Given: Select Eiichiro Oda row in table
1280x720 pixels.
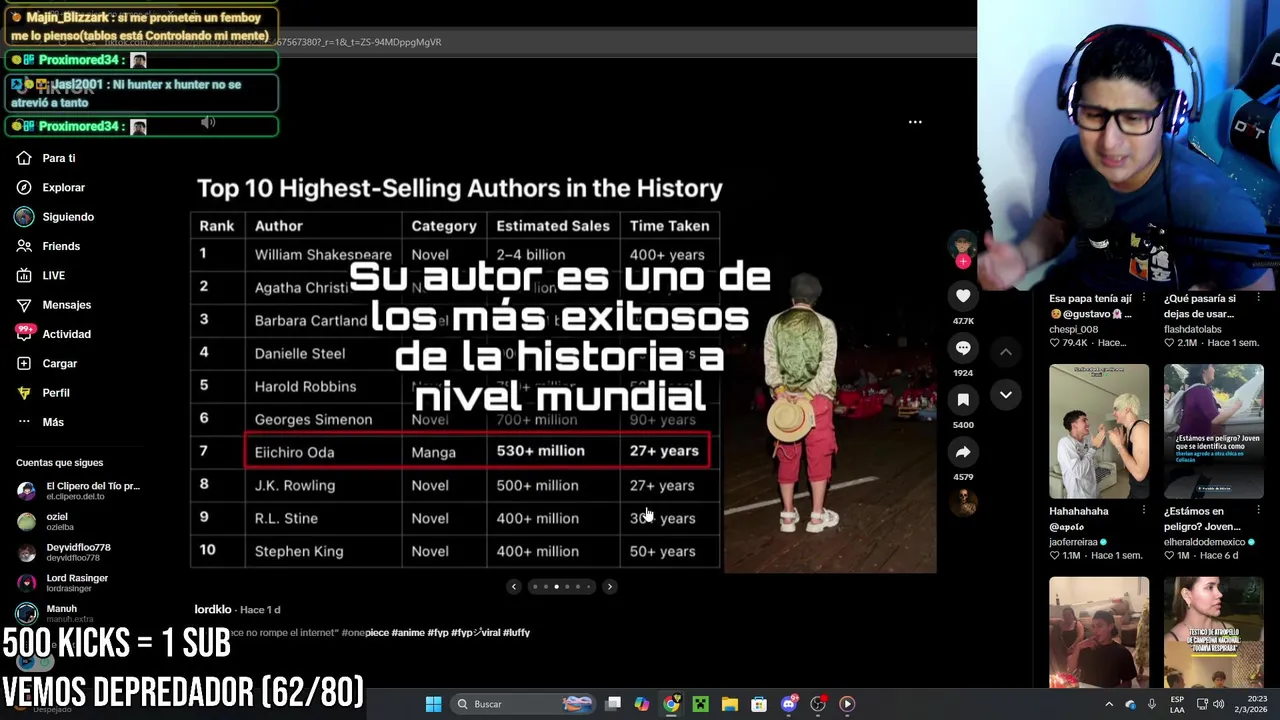Looking at the screenshot, I should point(477,451).
